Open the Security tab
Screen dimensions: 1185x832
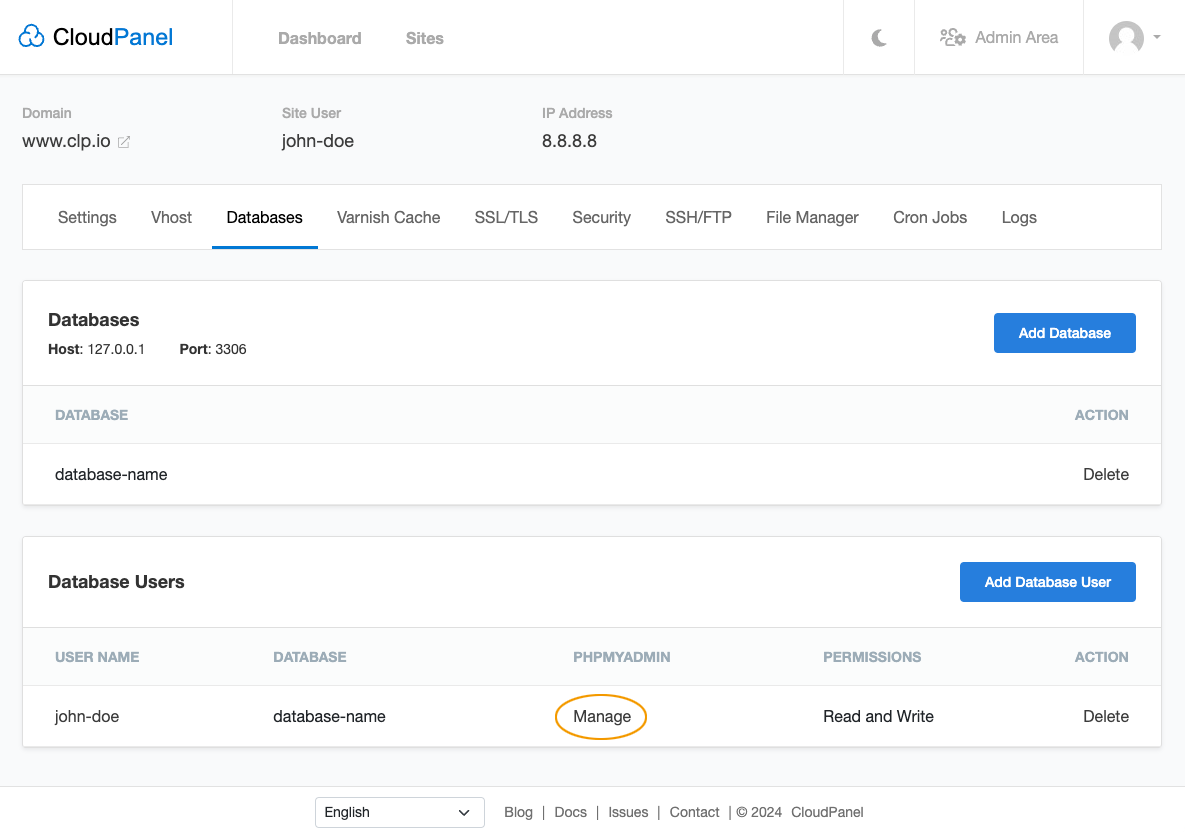pos(601,217)
